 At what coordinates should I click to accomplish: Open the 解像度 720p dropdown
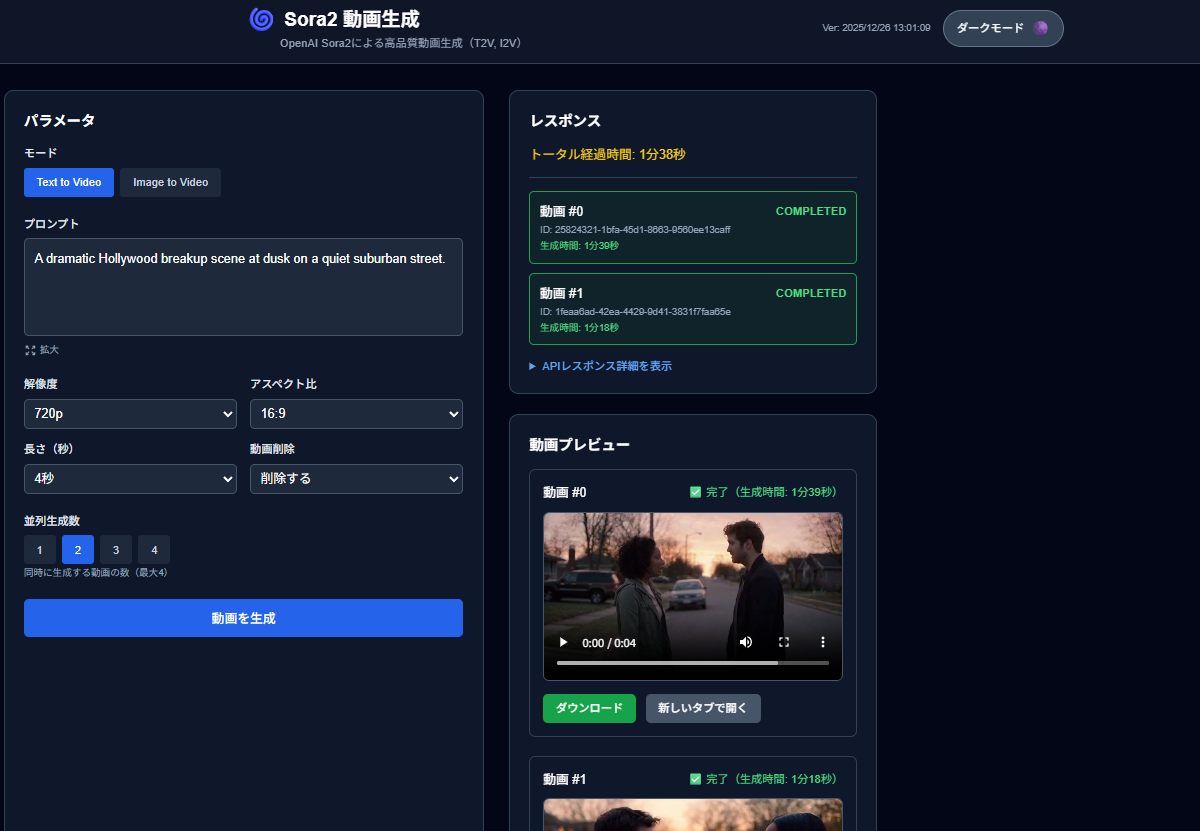coord(130,414)
